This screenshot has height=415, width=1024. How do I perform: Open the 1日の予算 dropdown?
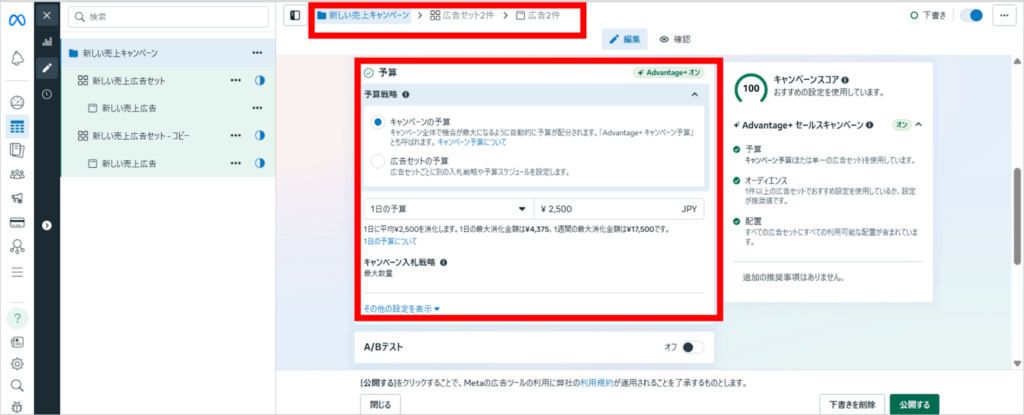click(448, 209)
